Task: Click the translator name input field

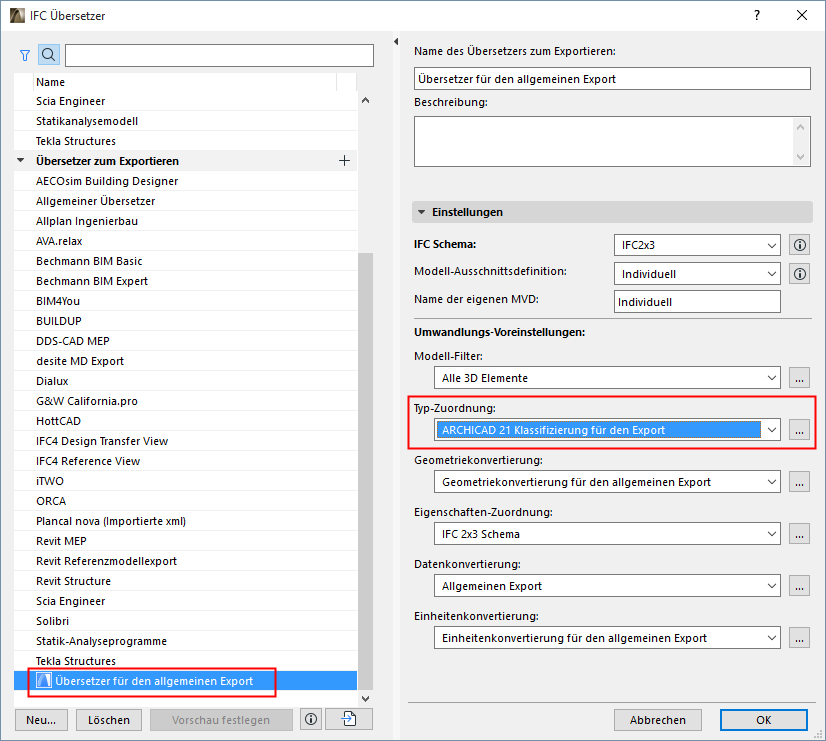Action: click(x=612, y=79)
